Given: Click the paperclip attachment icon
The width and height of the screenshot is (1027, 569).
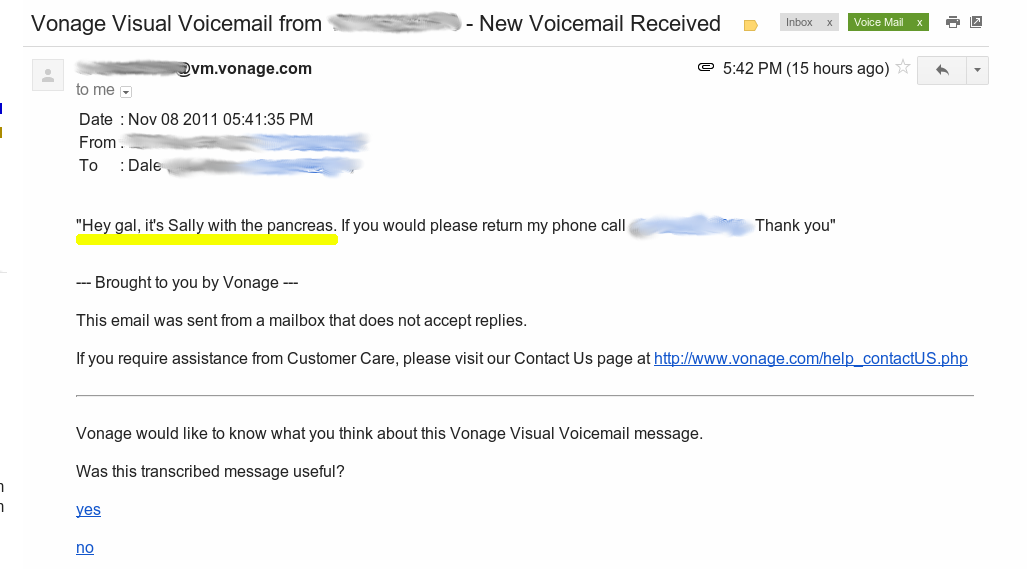Looking at the screenshot, I should (x=705, y=67).
